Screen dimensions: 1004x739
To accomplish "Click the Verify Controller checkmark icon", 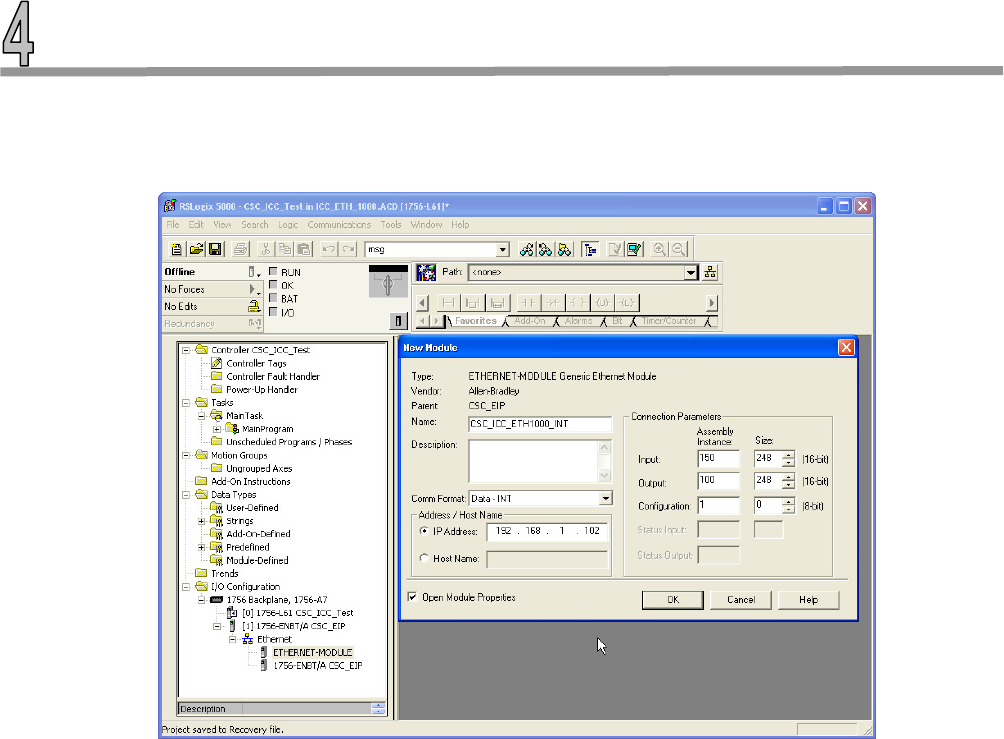I will (635, 250).
